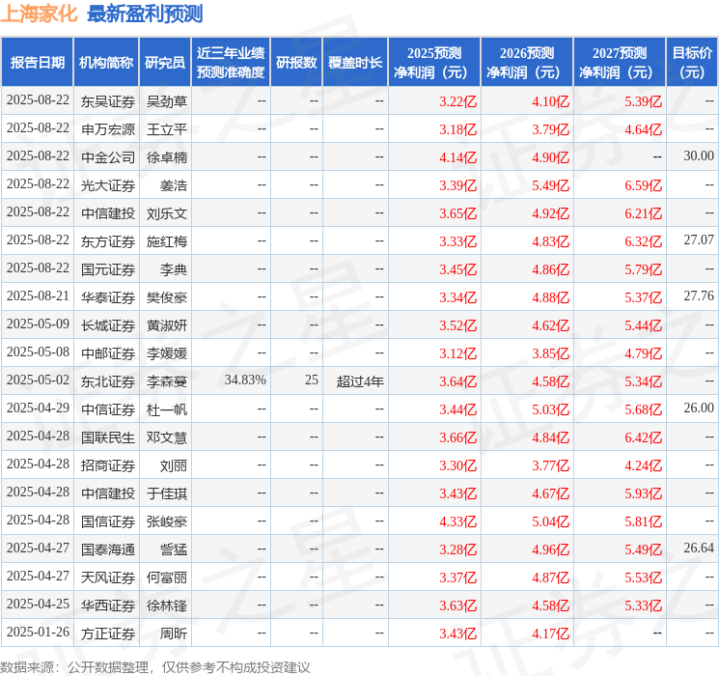Viewport: 719px width, 676px height.
Task: Select the 申万宏源 institution cell
Action: pos(108,129)
